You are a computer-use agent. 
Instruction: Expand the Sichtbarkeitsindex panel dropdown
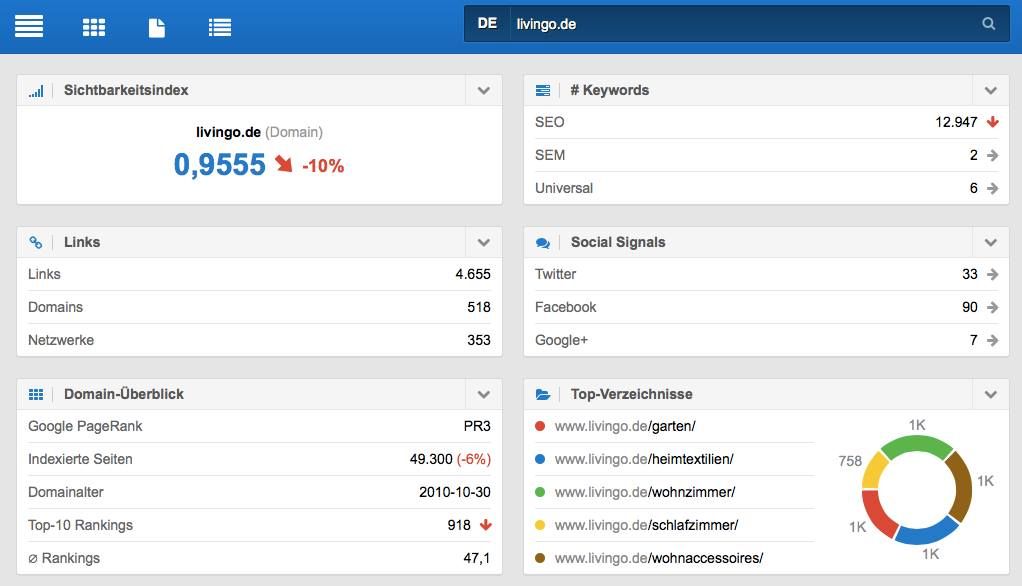(484, 90)
